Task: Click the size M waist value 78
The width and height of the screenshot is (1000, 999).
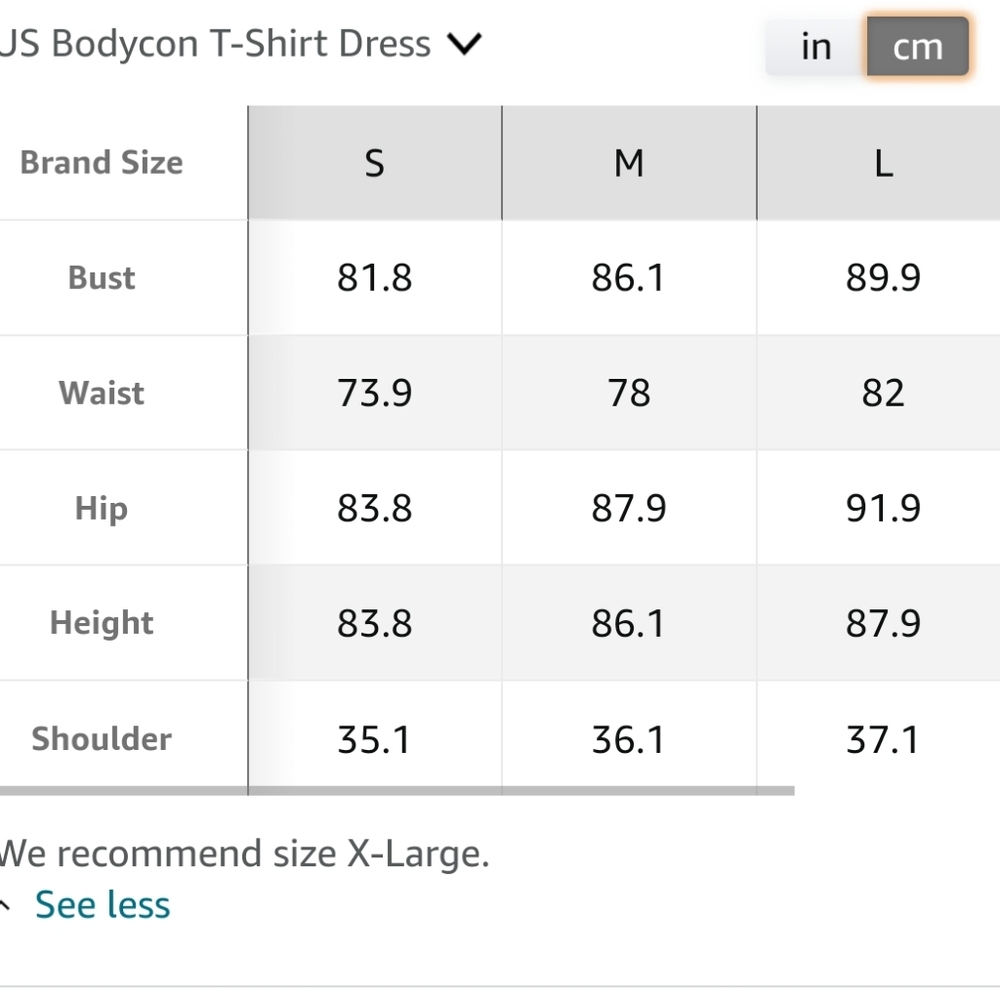Action: pos(628,393)
